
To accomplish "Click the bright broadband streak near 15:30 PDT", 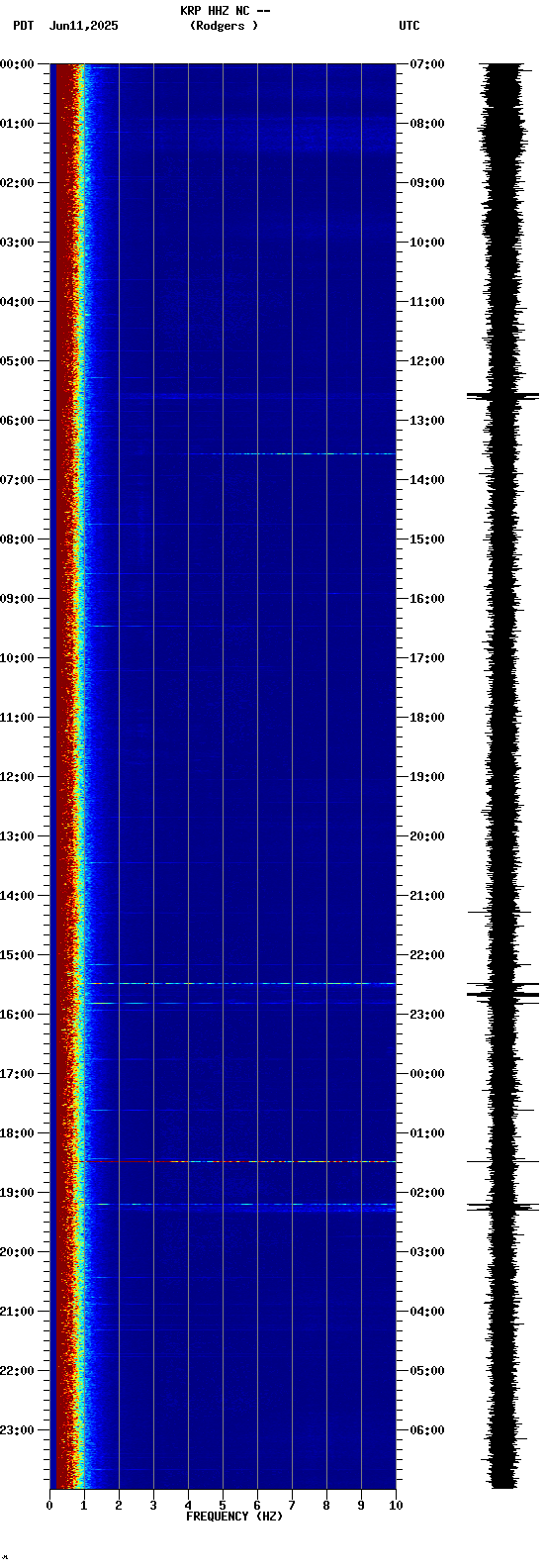I will [242, 984].
